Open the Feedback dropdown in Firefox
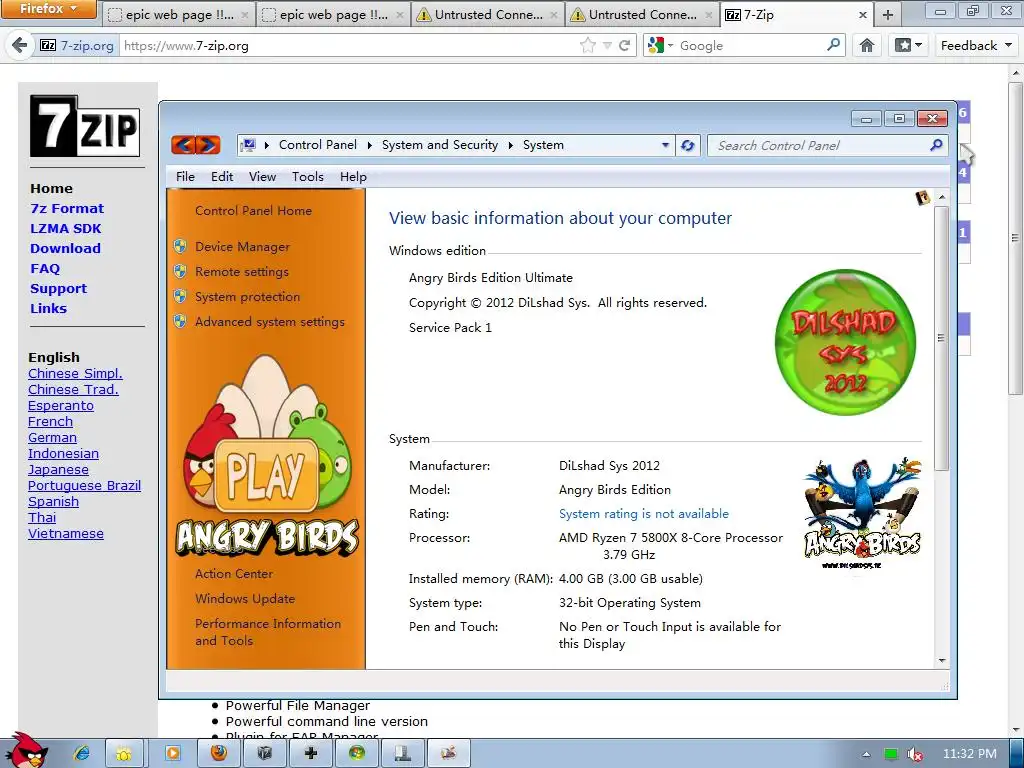The height and width of the screenshot is (768, 1024). pos(976,45)
